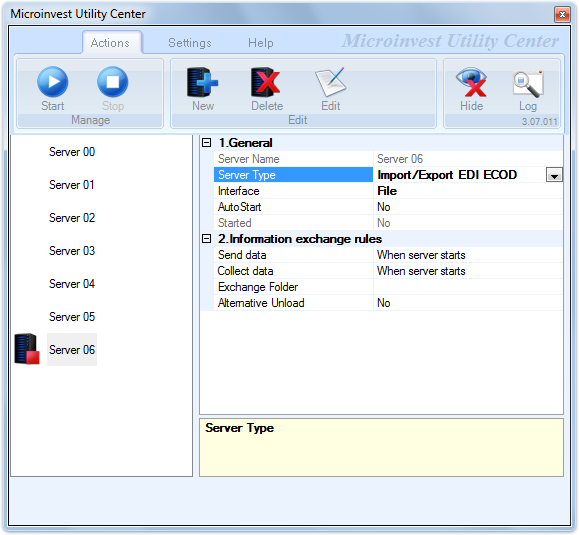Open the Log magnifier icon
Viewport: 579px width, 535px height.
click(x=528, y=83)
